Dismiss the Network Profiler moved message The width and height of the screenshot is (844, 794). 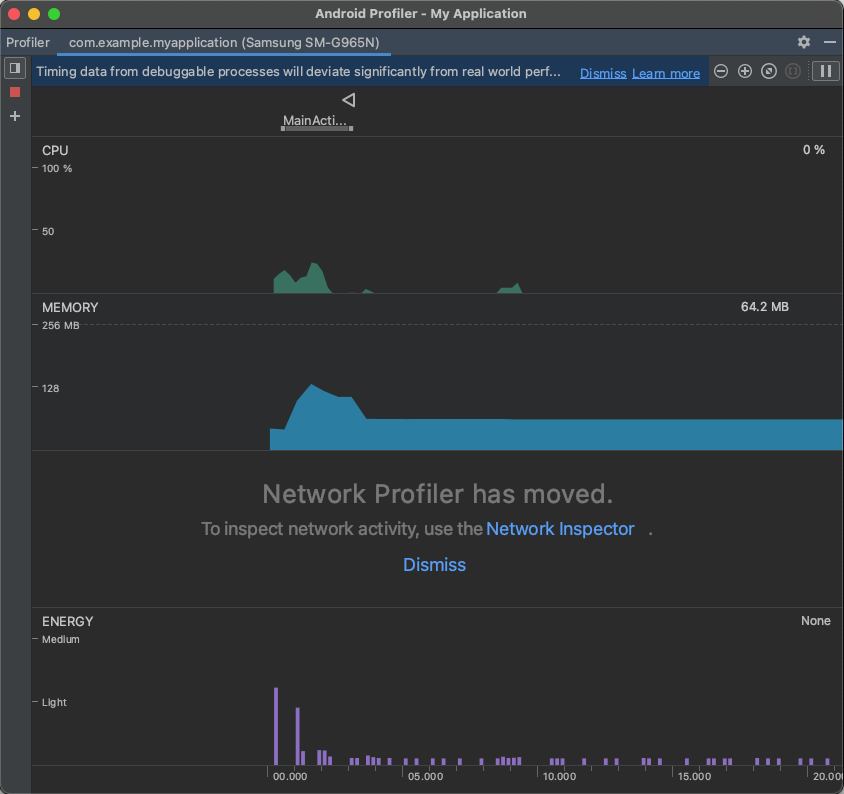434,565
